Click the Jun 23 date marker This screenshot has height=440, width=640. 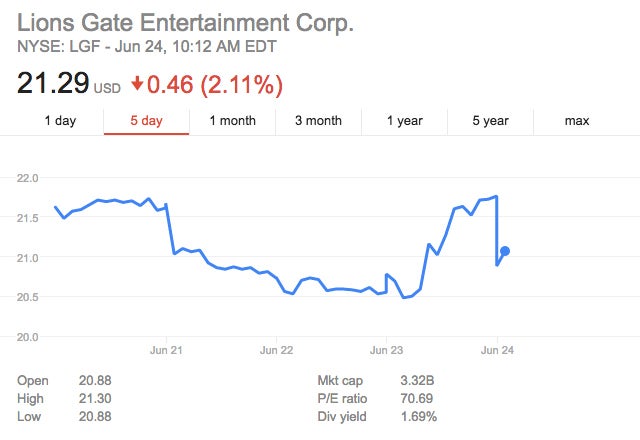[x=386, y=350]
